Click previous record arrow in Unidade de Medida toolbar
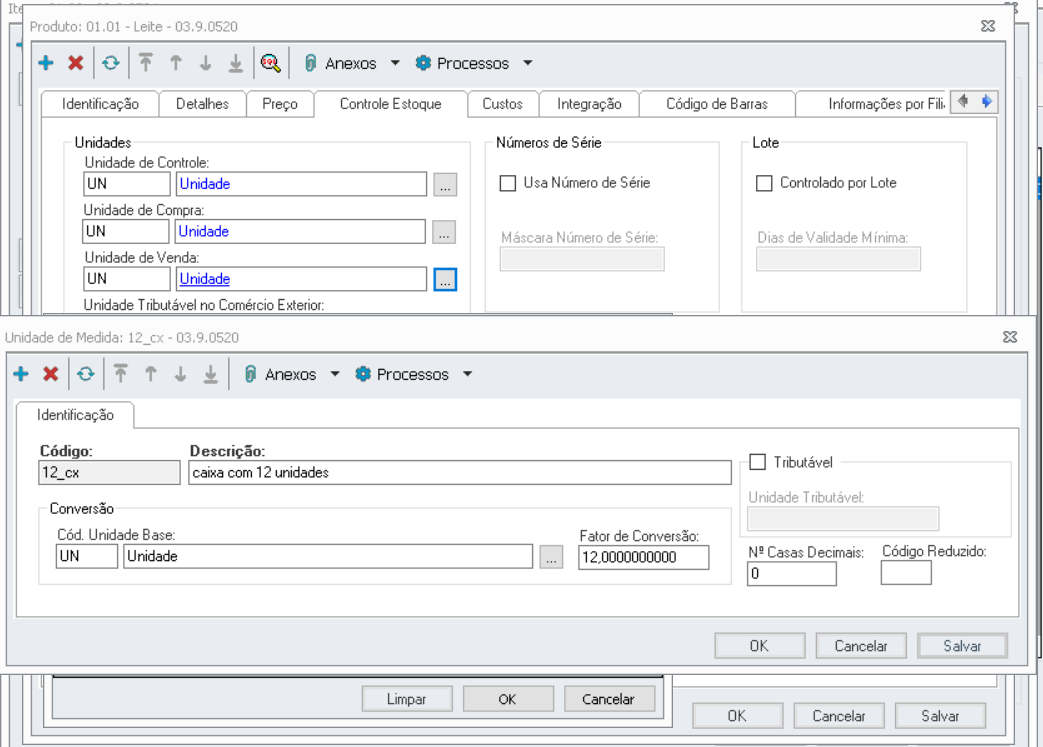 tap(150, 374)
